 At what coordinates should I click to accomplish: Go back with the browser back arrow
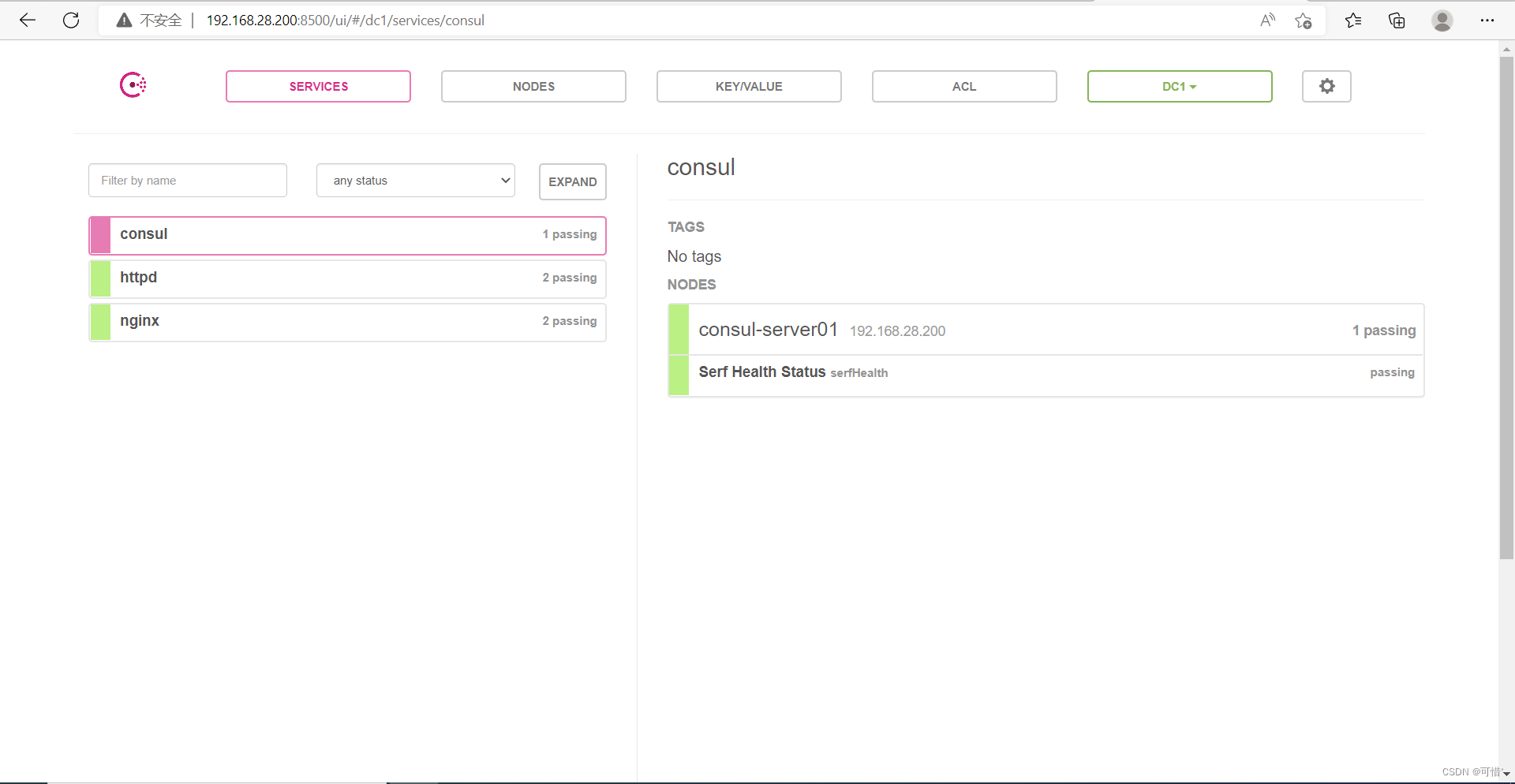(x=28, y=21)
